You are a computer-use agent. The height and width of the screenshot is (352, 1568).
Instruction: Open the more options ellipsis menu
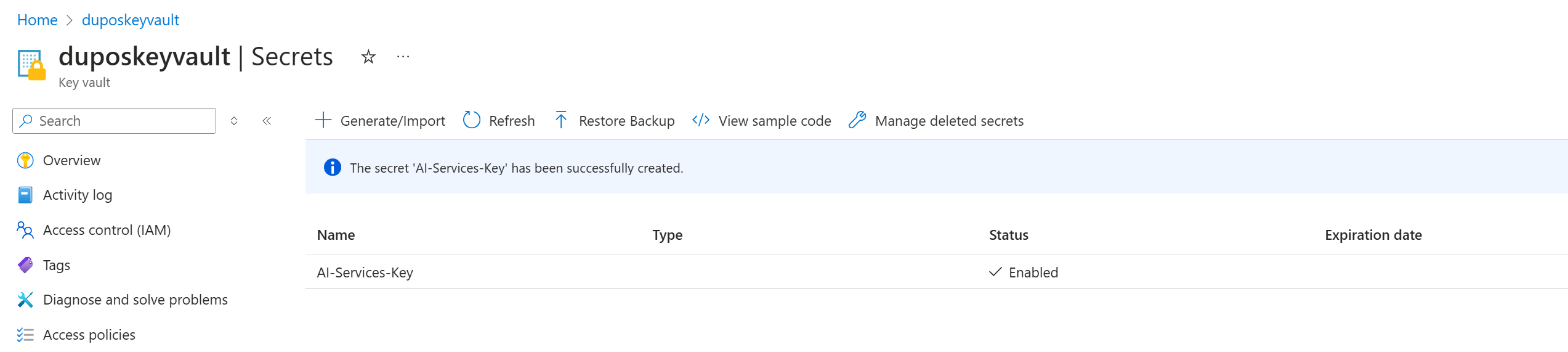point(403,57)
